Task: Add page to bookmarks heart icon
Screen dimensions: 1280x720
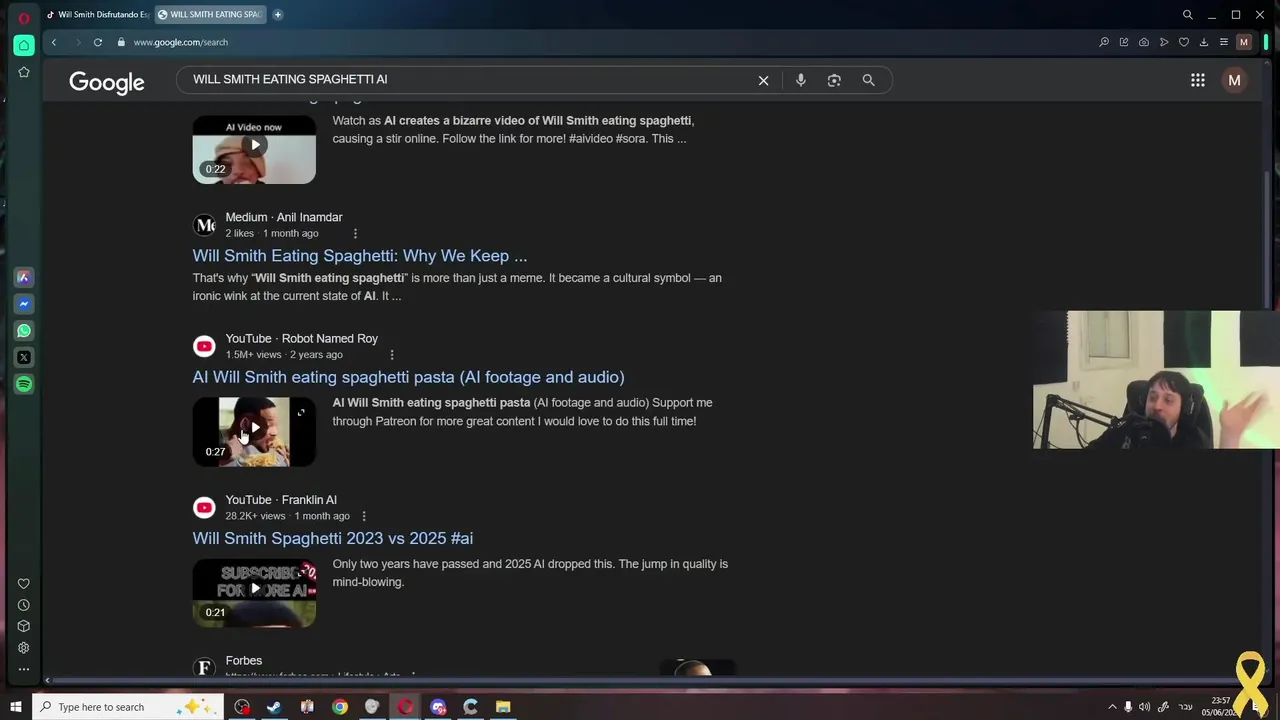Action: click(1184, 42)
